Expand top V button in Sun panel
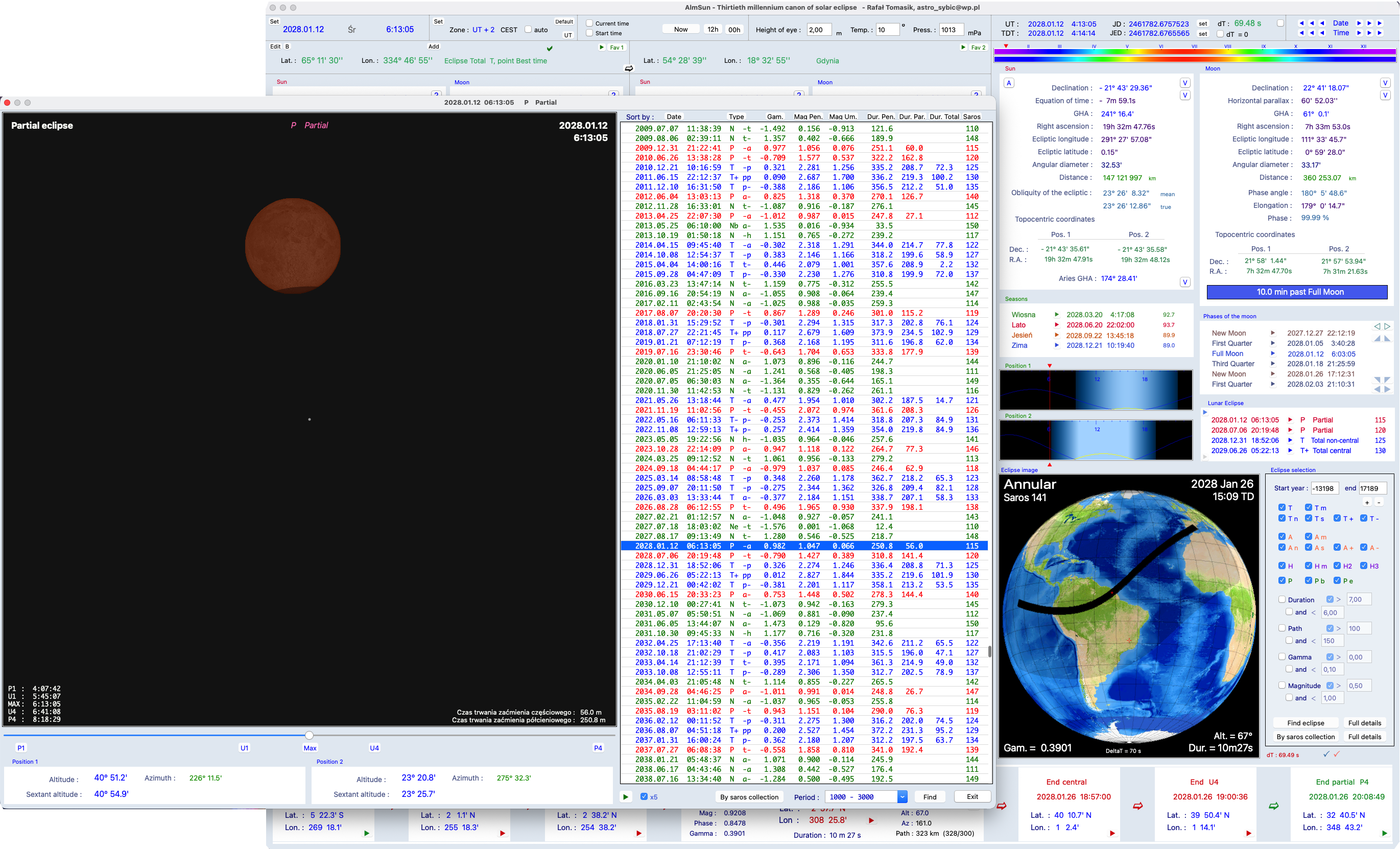The image size is (1400, 849). (1185, 83)
